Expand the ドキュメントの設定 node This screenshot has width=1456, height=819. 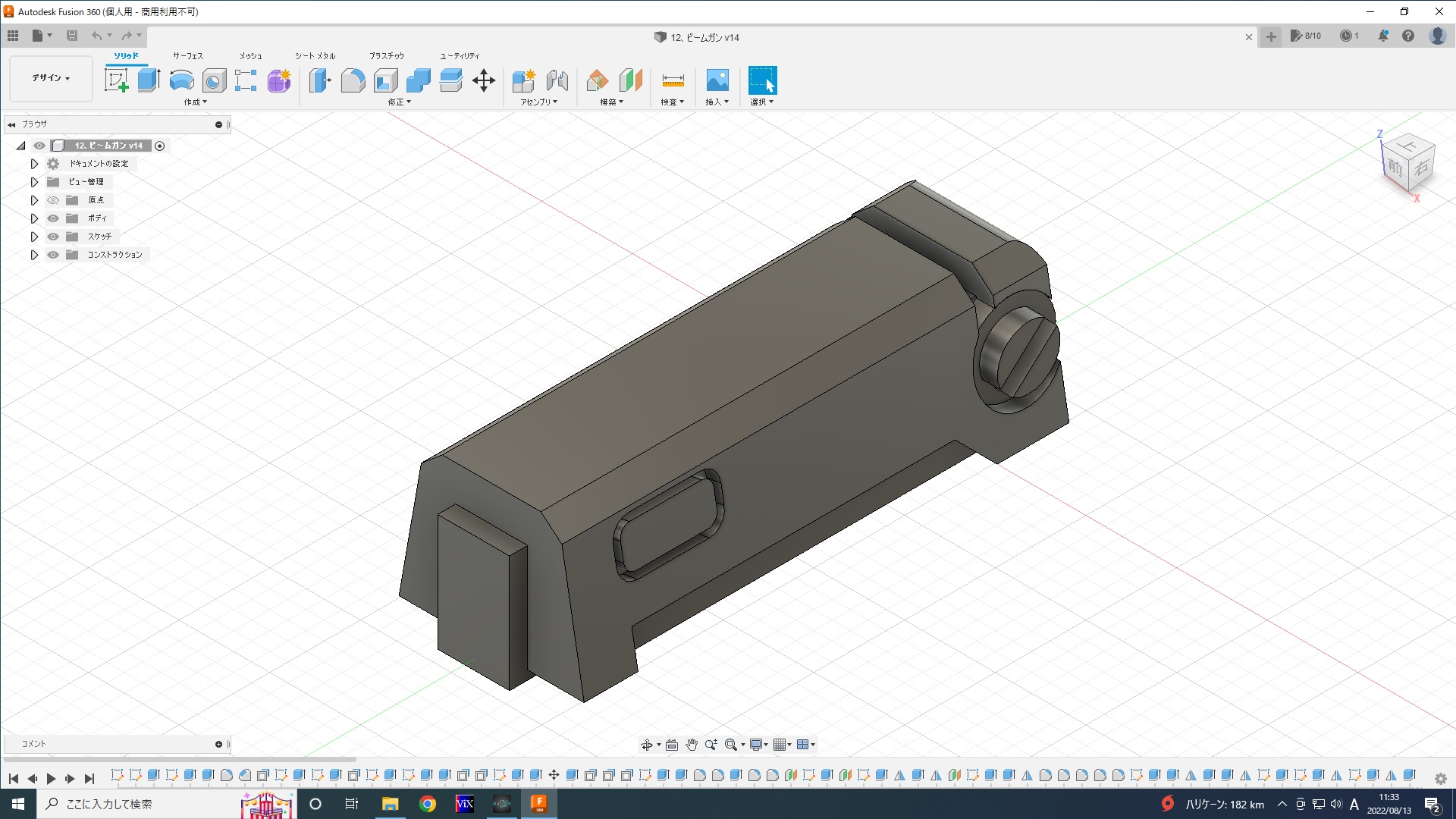point(34,164)
